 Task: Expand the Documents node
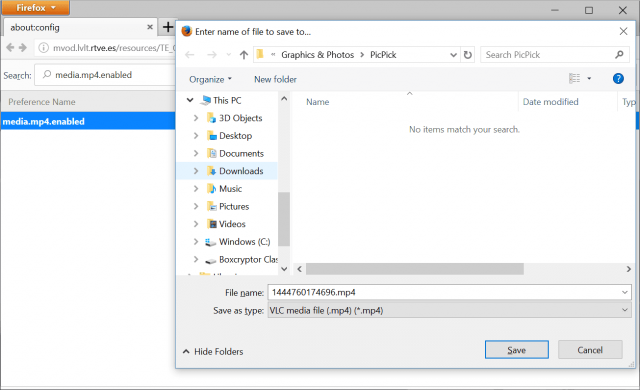coord(196,153)
